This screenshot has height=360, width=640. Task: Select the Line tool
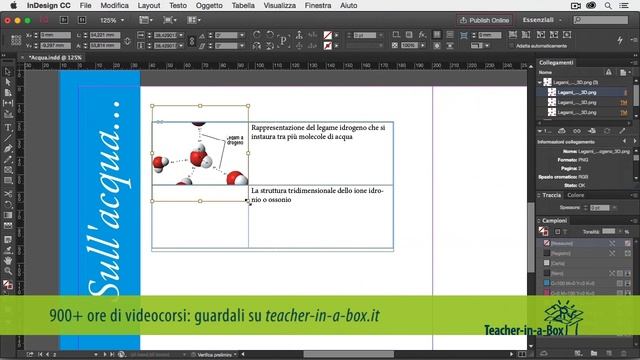pyautogui.click(x=8, y=138)
